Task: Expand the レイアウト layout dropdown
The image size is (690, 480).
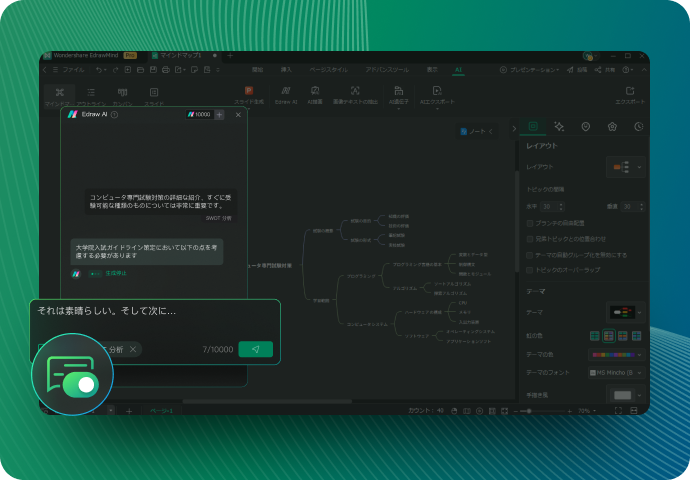Action: 626,167
